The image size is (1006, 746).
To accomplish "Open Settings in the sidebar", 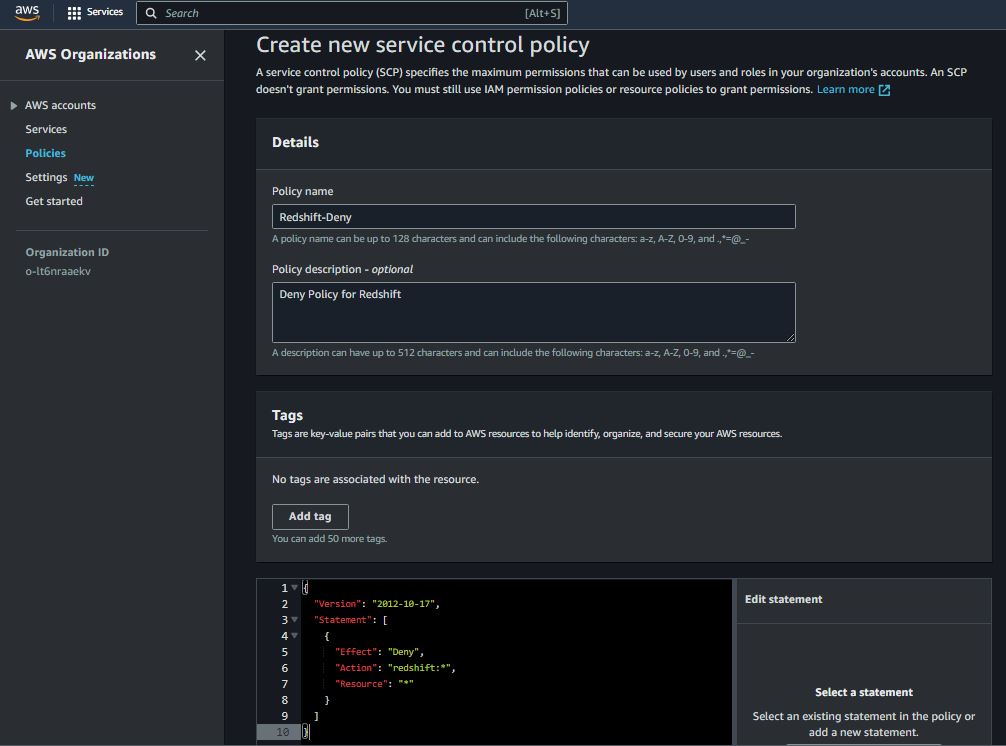I will [x=46, y=177].
